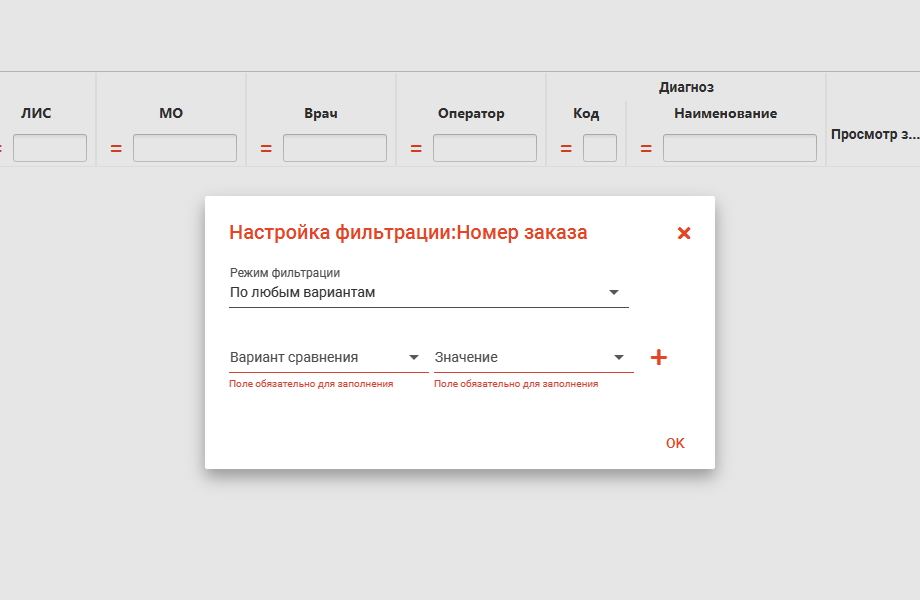Click the equals filter icon for Врач column
The image size is (920, 600).
266,149
